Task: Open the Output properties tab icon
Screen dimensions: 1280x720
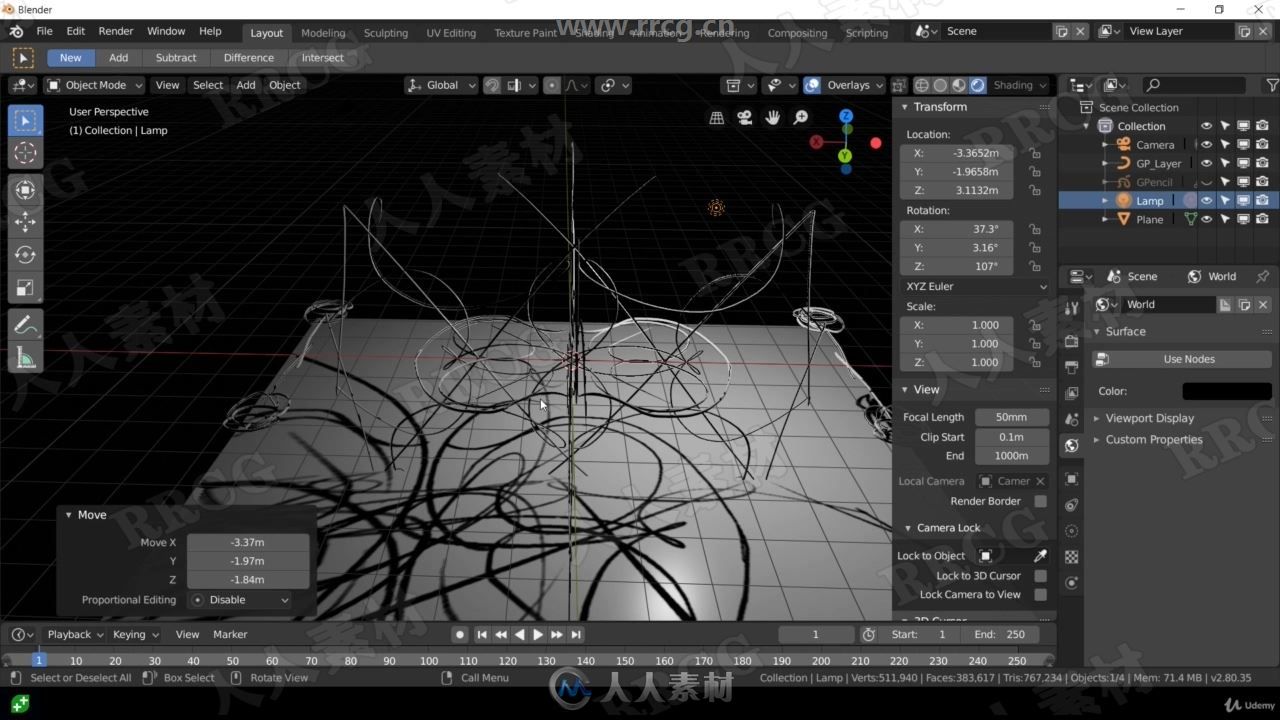Action: tap(1072, 367)
